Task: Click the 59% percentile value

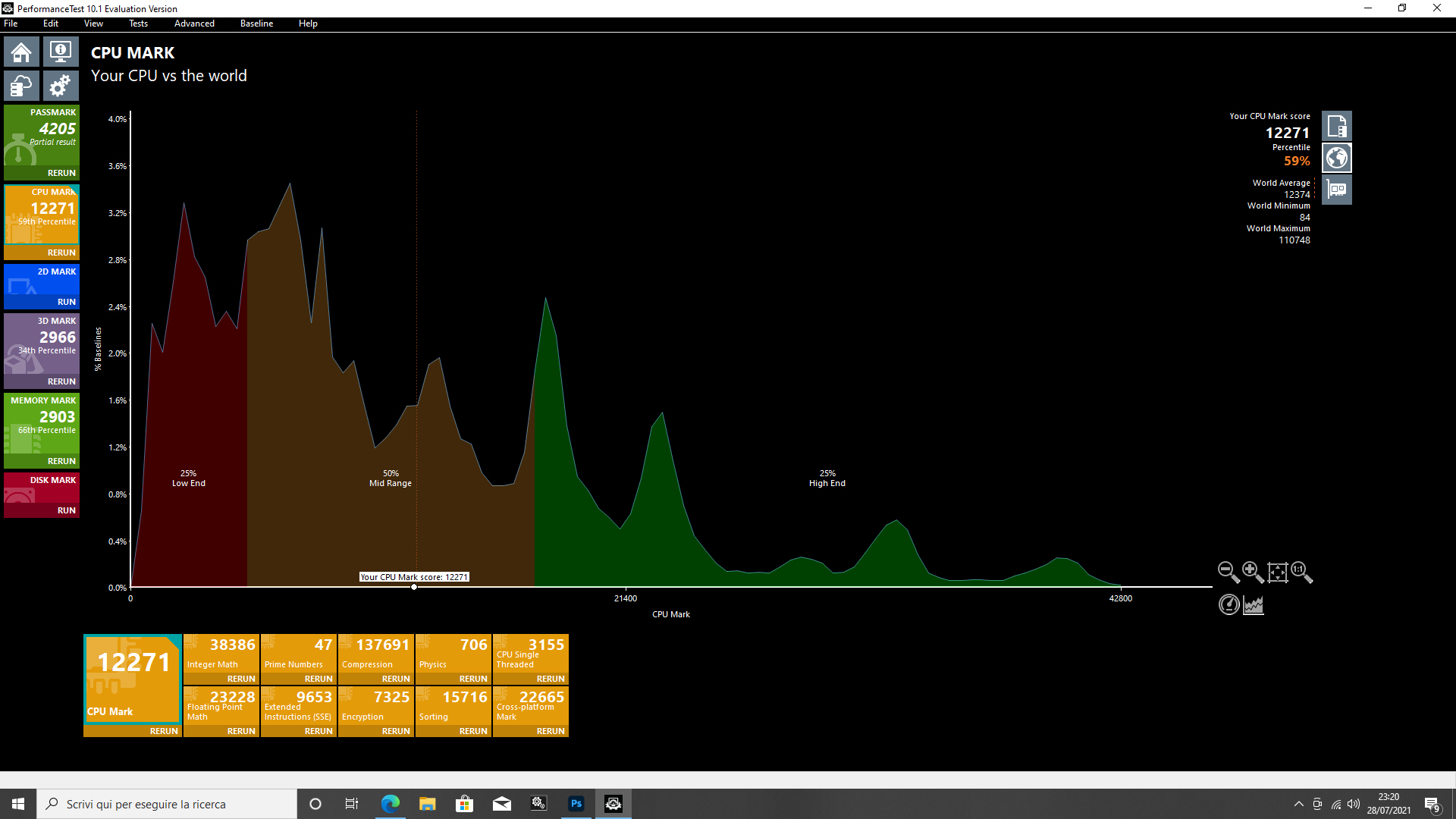Action: pos(1297,161)
